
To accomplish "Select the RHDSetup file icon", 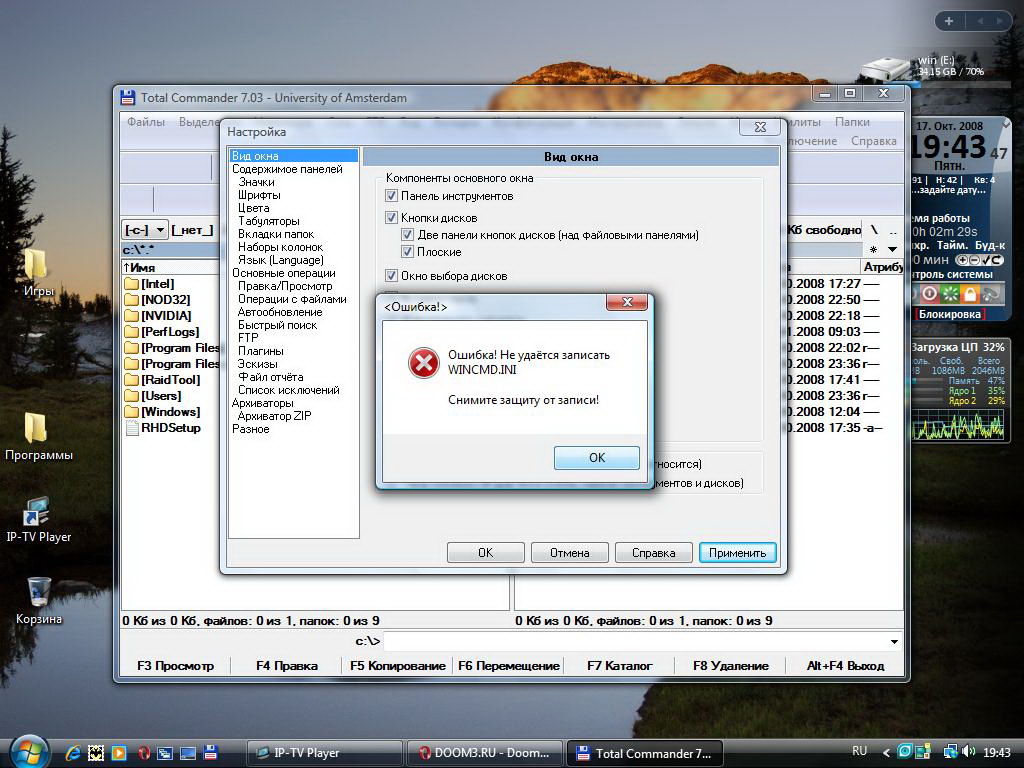I will point(131,428).
